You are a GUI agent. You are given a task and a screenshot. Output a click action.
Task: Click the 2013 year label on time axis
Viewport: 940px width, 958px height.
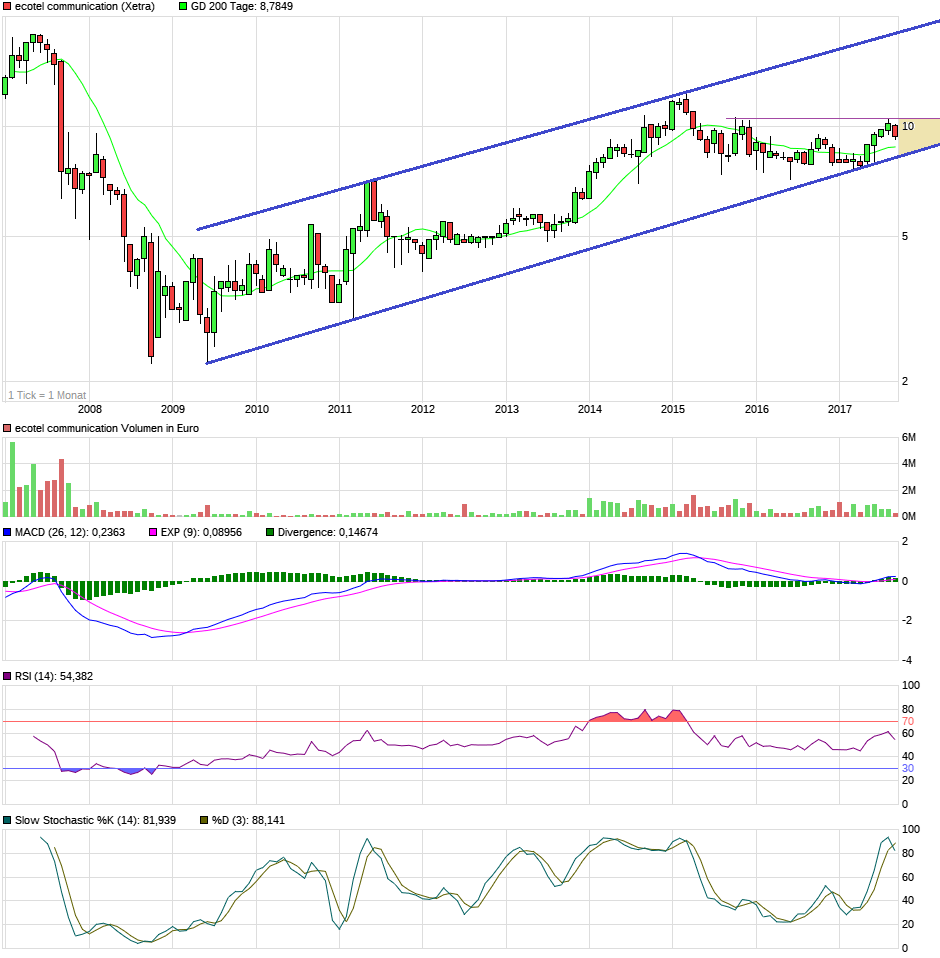(x=506, y=409)
